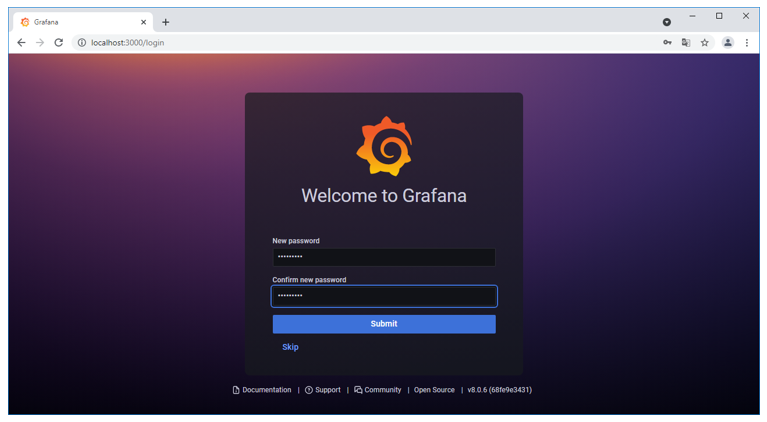Focus the New password field
This screenshot has width=767, height=422.
tap(384, 257)
